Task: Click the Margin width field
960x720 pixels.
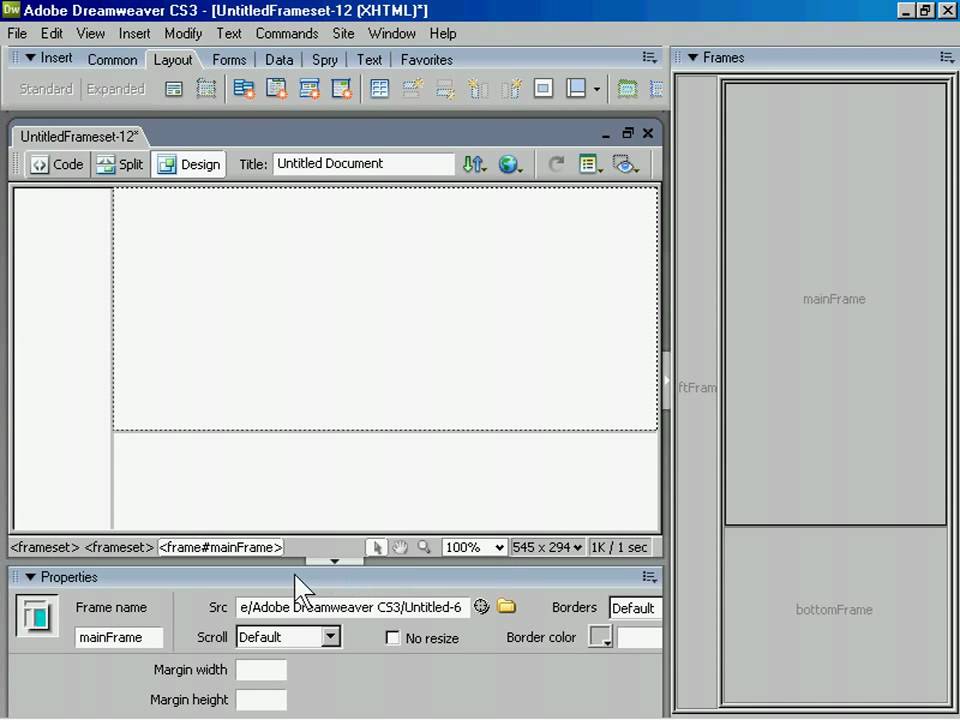Action: point(261,670)
